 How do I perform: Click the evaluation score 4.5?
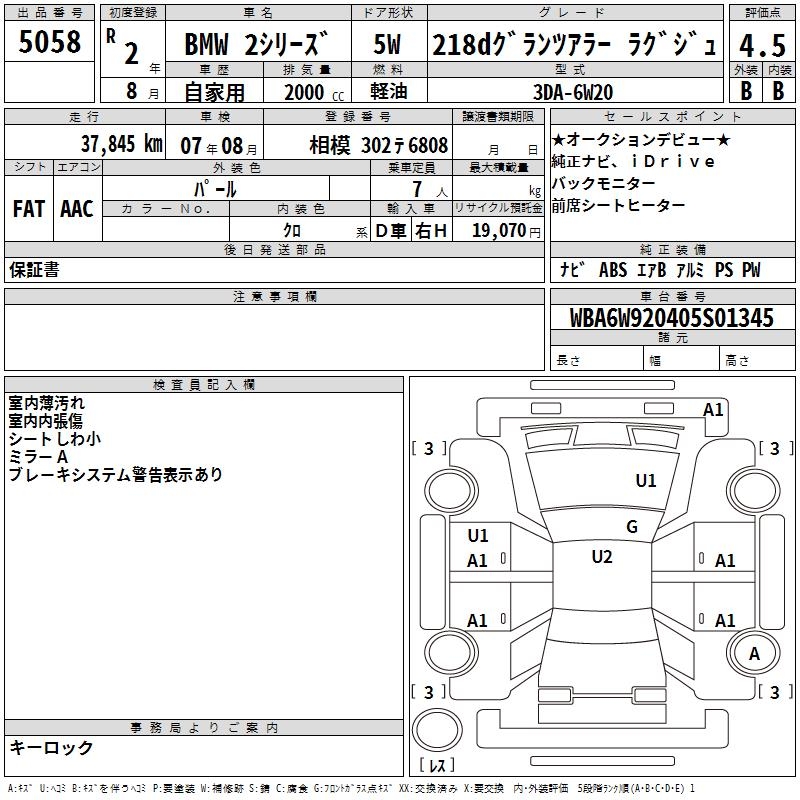(x=762, y=45)
